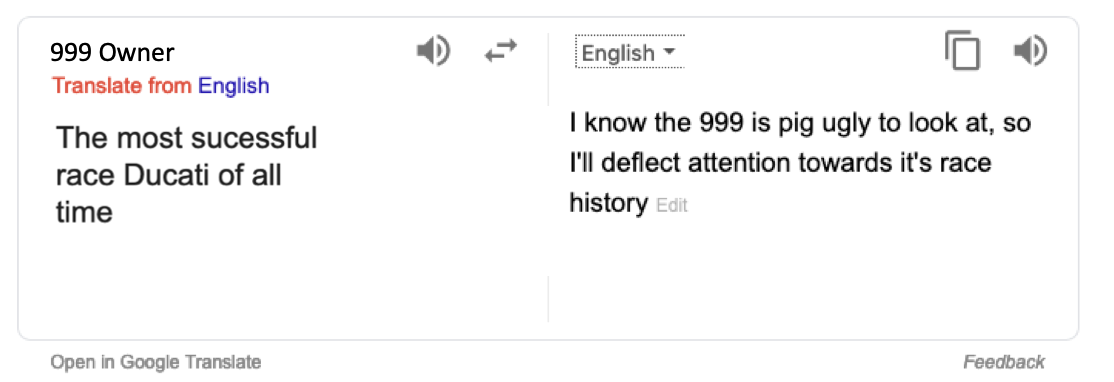
Task: Send Feedback via the Feedback link
Action: coord(1004,362)
